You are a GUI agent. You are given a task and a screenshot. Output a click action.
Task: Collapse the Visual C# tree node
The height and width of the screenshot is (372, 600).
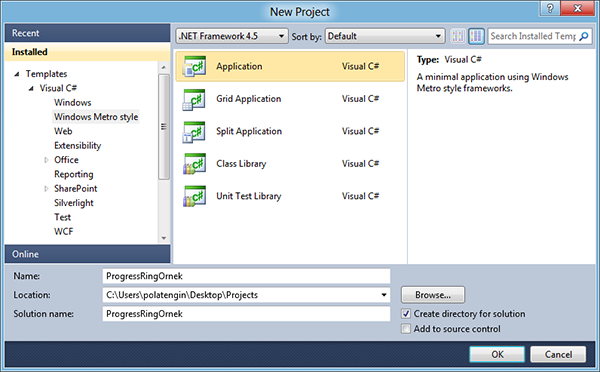31,89
